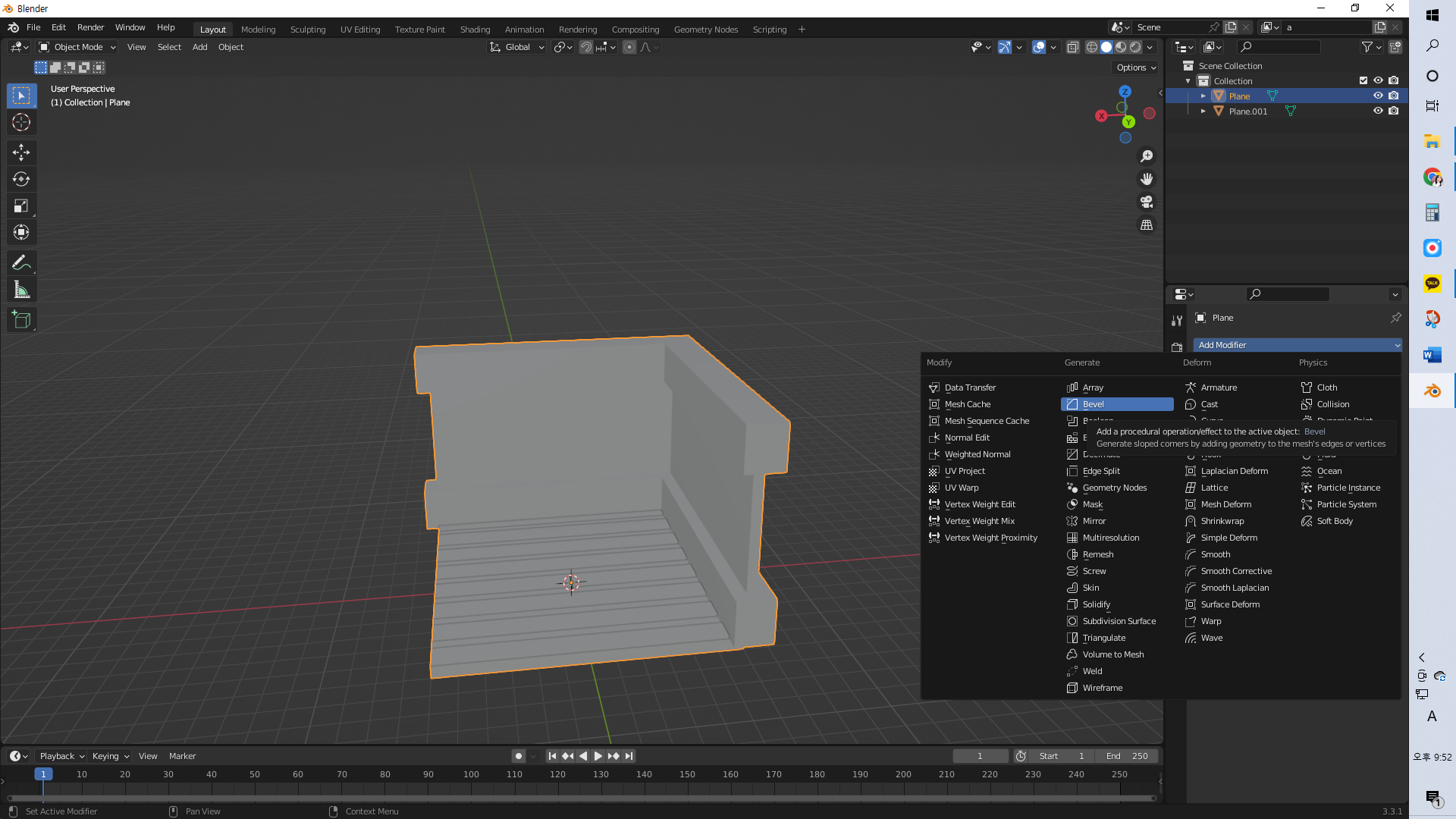Image resolution: width=1456 pixels, height=819 pixels.
Task: Expand the Plane object tree item
Action: pos(1203,96)
